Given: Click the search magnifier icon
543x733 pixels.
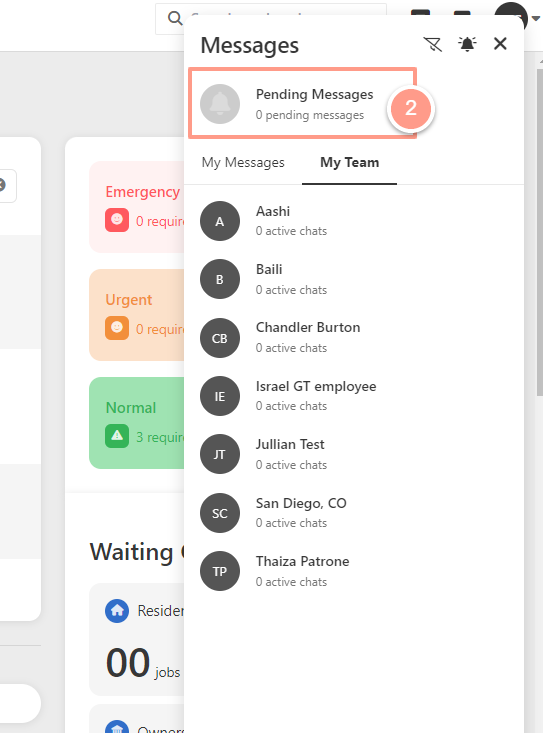Looking at the screenshot, I should point(175,18).
